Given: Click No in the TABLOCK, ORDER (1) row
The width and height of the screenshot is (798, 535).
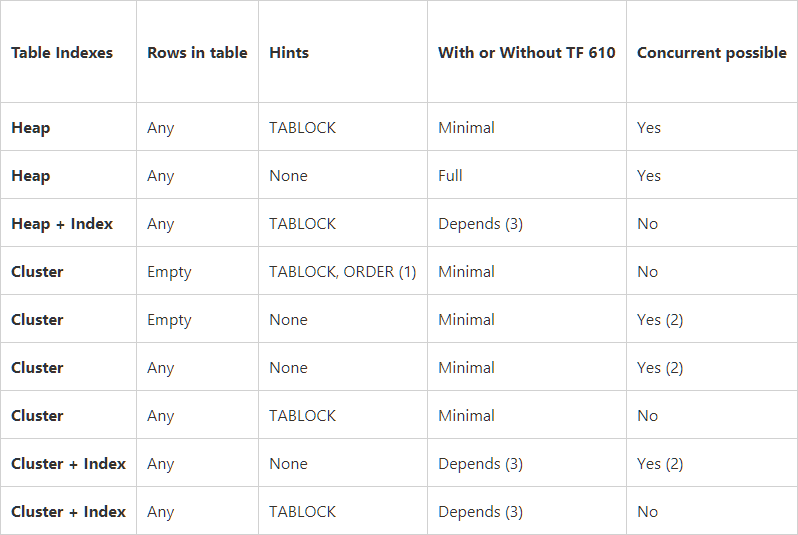Looking at the screenshot, I should point(647,272).
